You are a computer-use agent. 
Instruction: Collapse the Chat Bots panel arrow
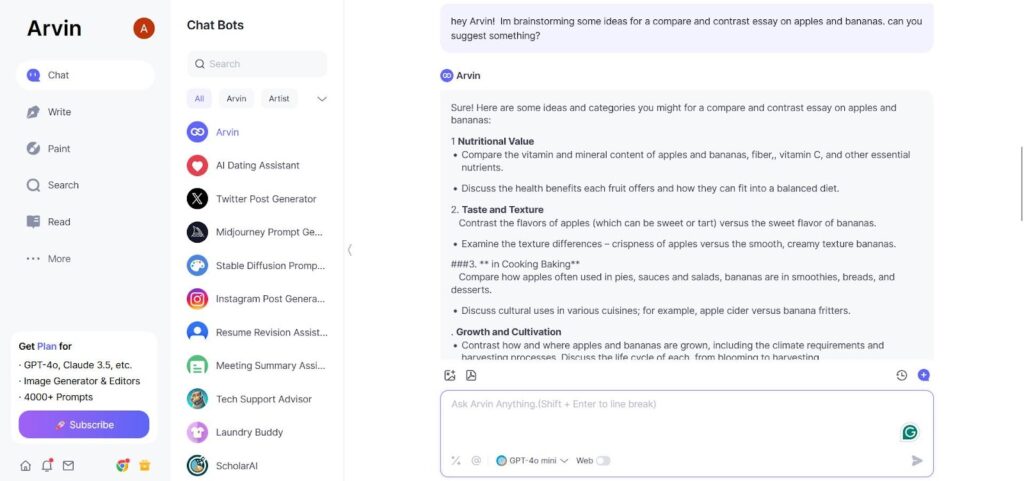click(349, 249)
